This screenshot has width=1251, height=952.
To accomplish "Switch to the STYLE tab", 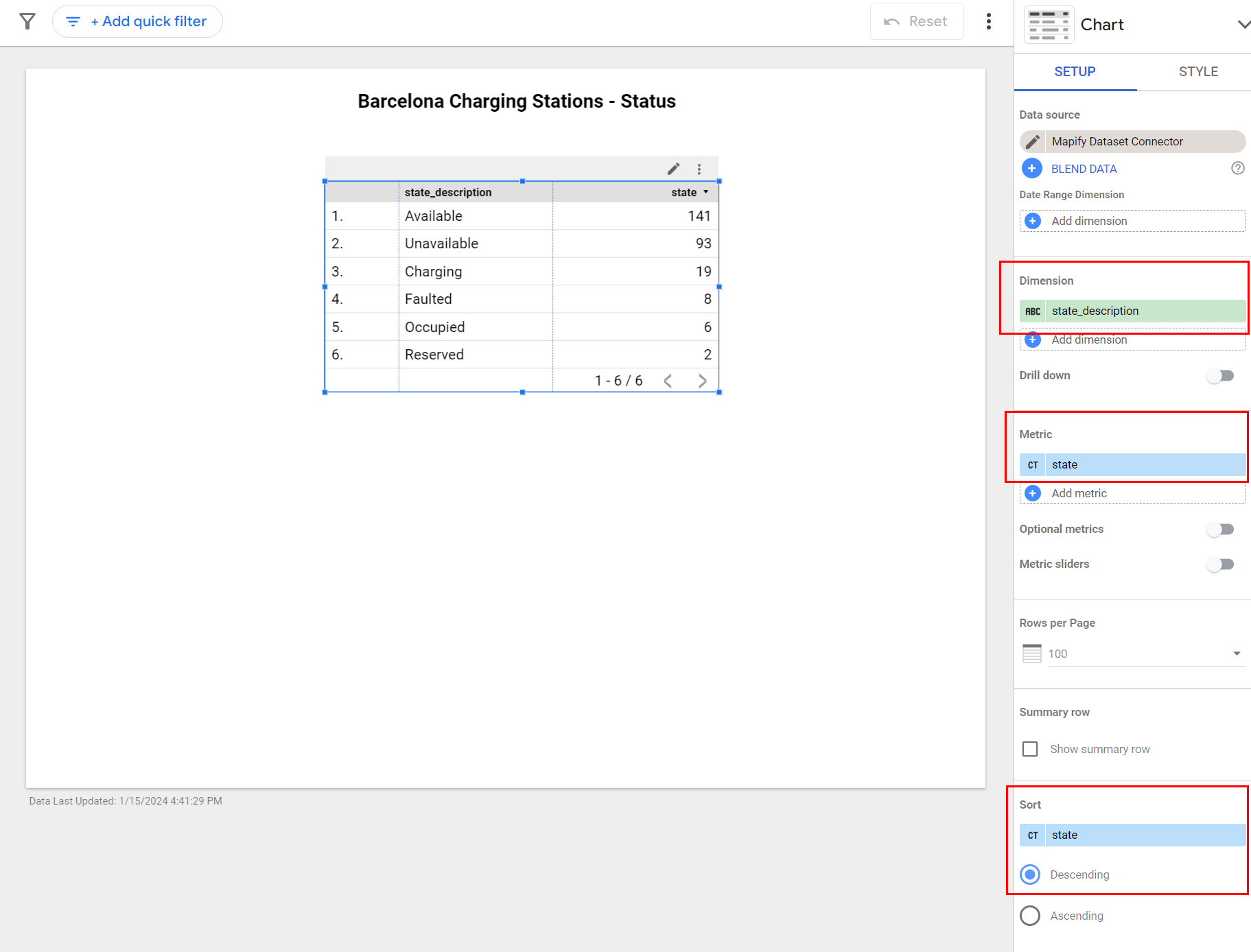I will 1198,71.
